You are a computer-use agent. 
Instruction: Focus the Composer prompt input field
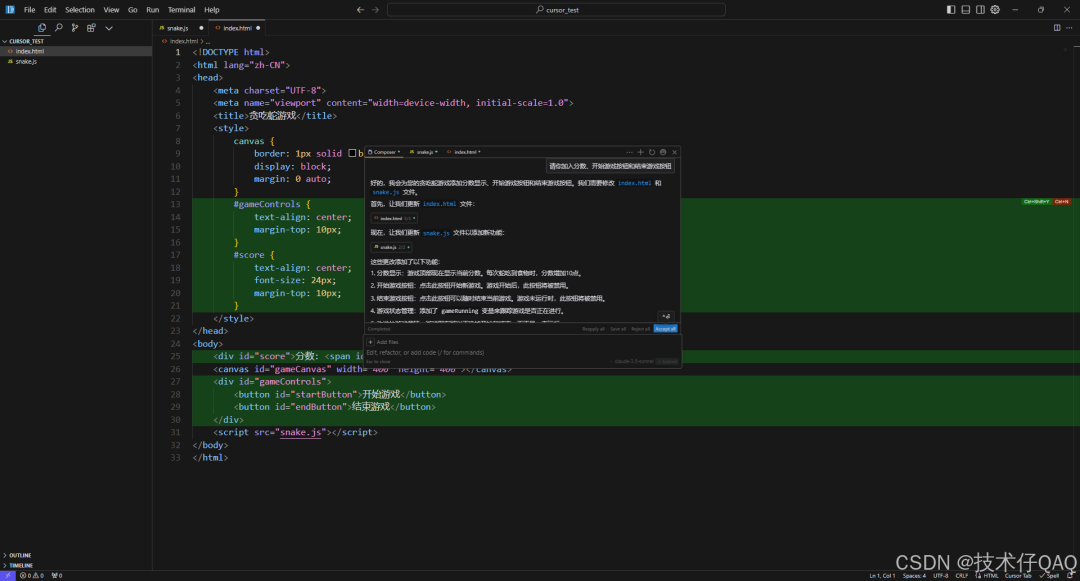click(523, 352)
